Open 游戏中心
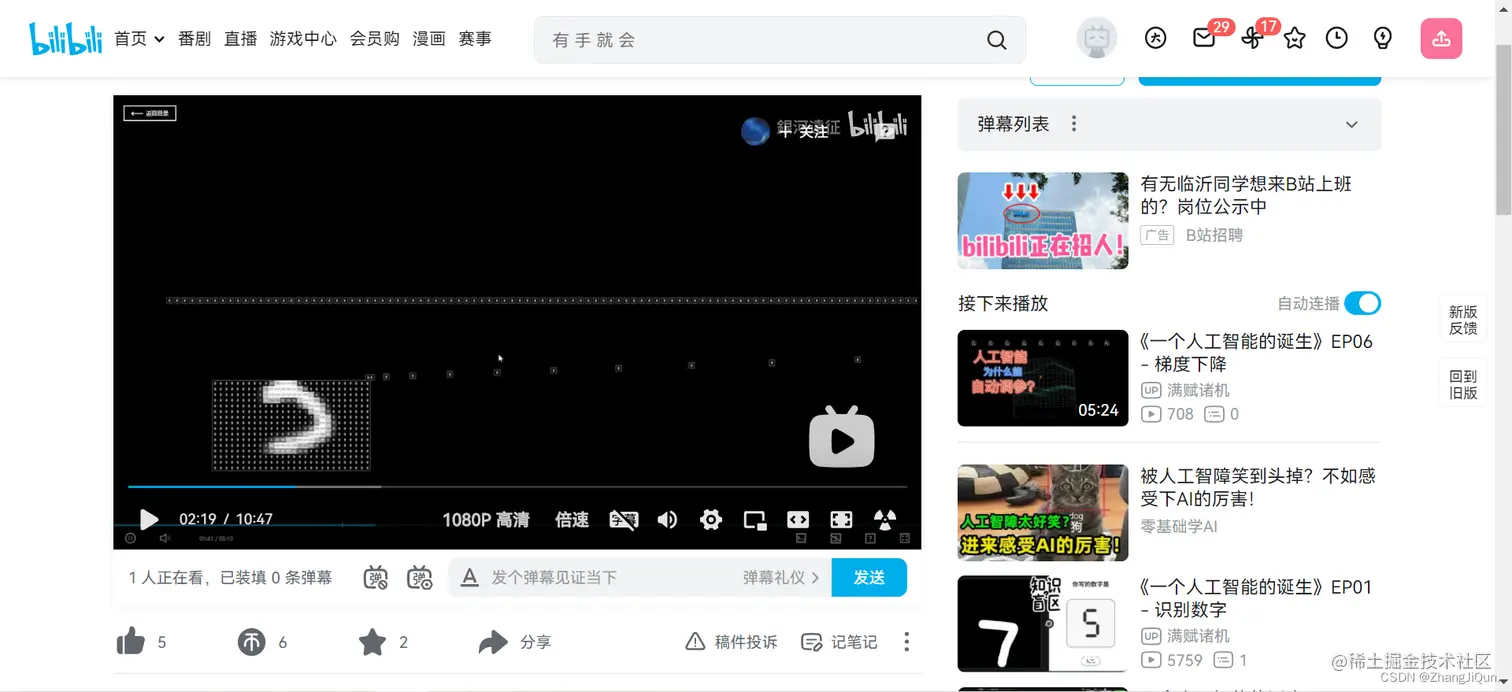 point(303,39)
